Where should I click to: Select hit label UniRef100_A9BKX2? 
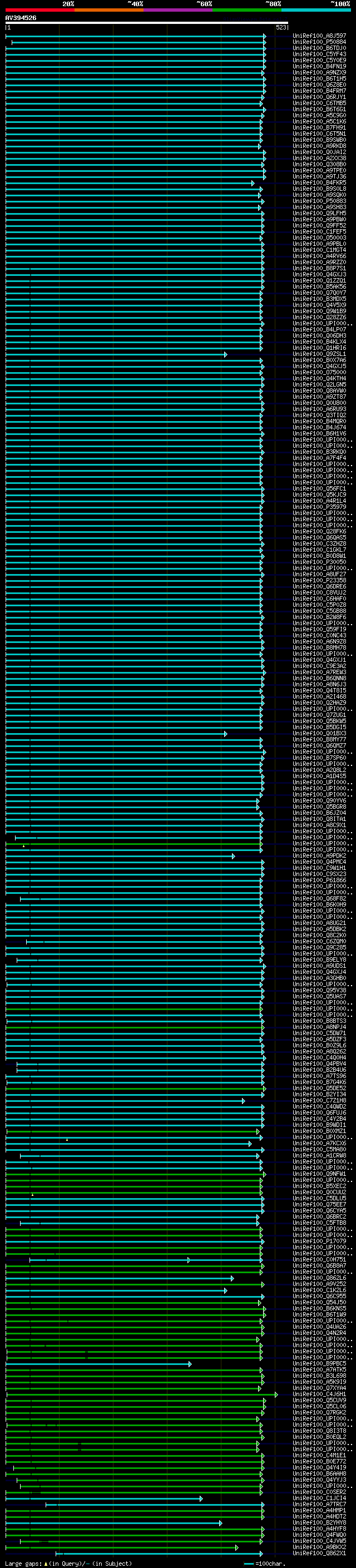[319, 1547]
